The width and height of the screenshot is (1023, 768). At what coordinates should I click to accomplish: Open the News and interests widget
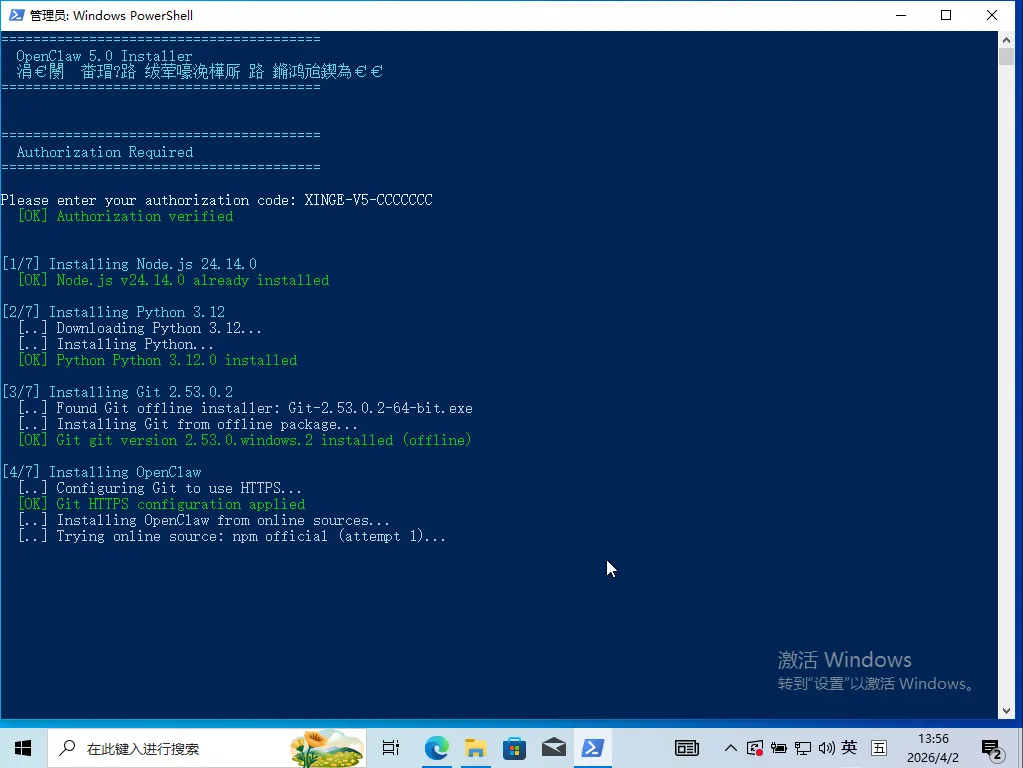point(686,748)
